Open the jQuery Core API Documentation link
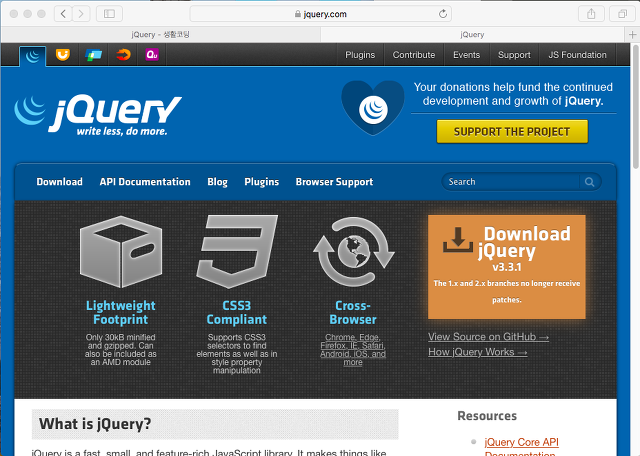 [x=521, y=448]
